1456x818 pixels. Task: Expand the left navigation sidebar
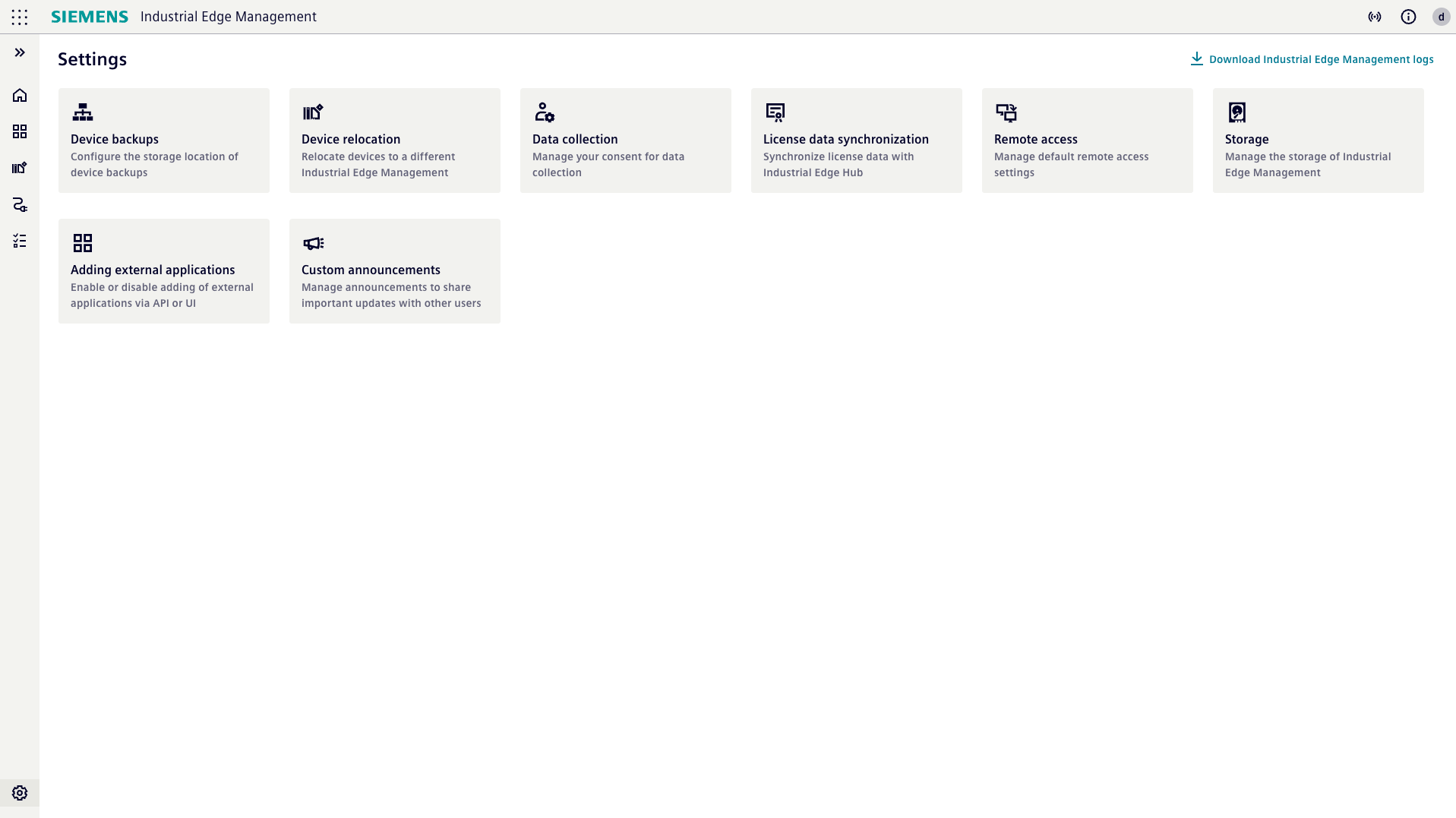click(20, 52)
